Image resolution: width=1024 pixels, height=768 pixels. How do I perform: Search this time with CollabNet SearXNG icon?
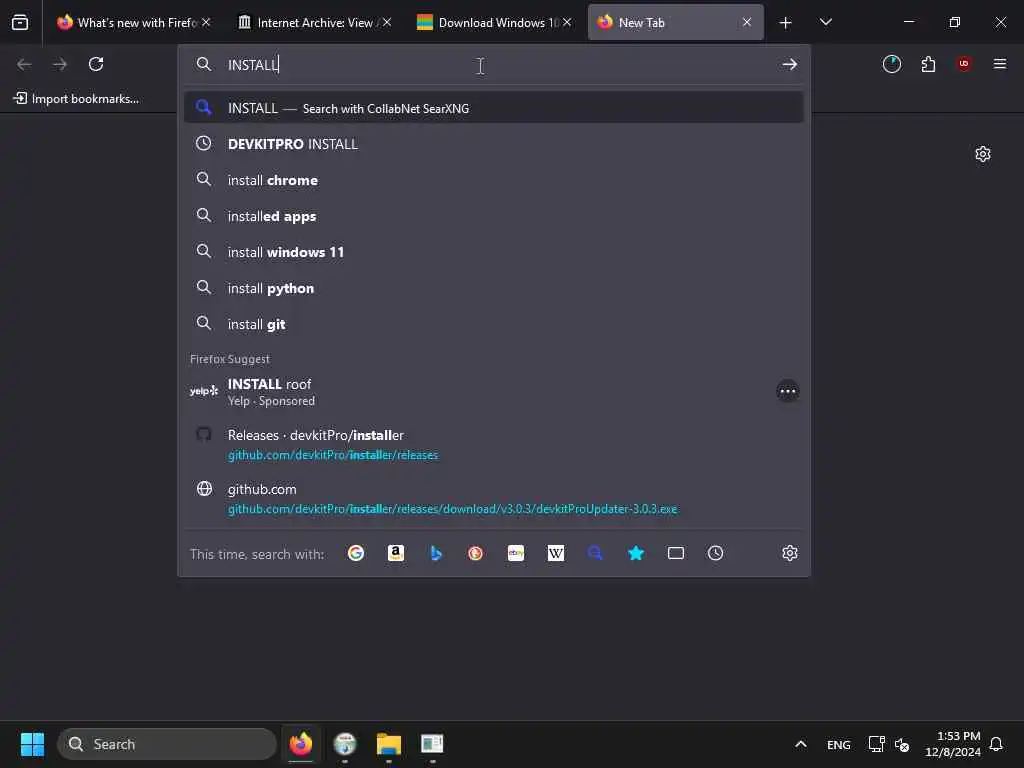coord(595,553)
